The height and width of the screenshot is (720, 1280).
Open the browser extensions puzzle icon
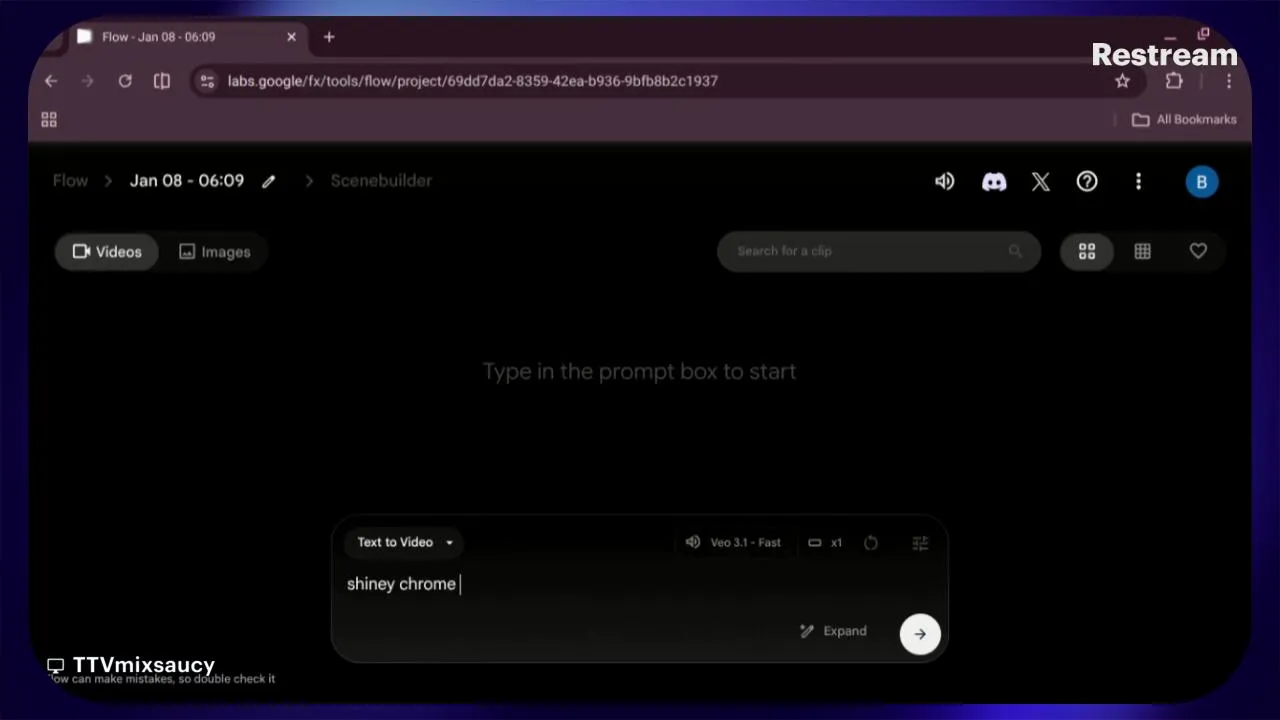click(1174, 81)
